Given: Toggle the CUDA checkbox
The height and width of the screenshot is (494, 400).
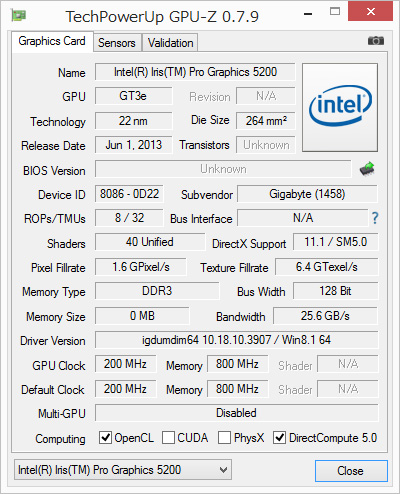Looking at the screenshot, I should tap(168, 437).
